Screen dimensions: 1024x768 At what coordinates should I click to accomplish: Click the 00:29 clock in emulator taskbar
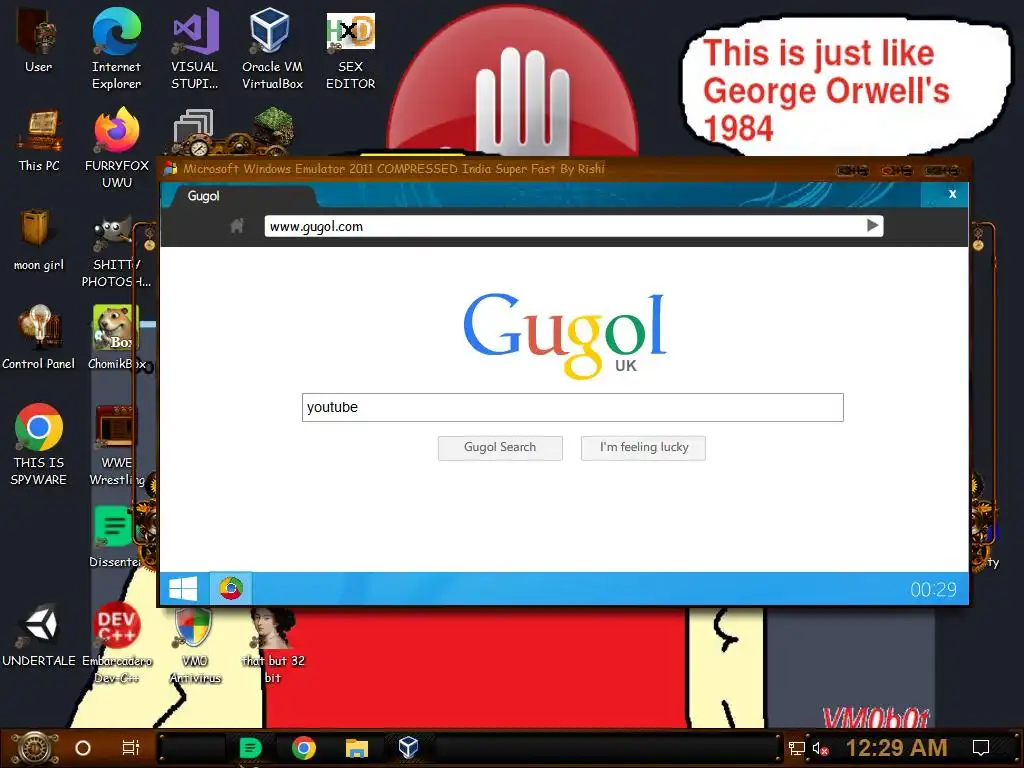pos(933,590)
